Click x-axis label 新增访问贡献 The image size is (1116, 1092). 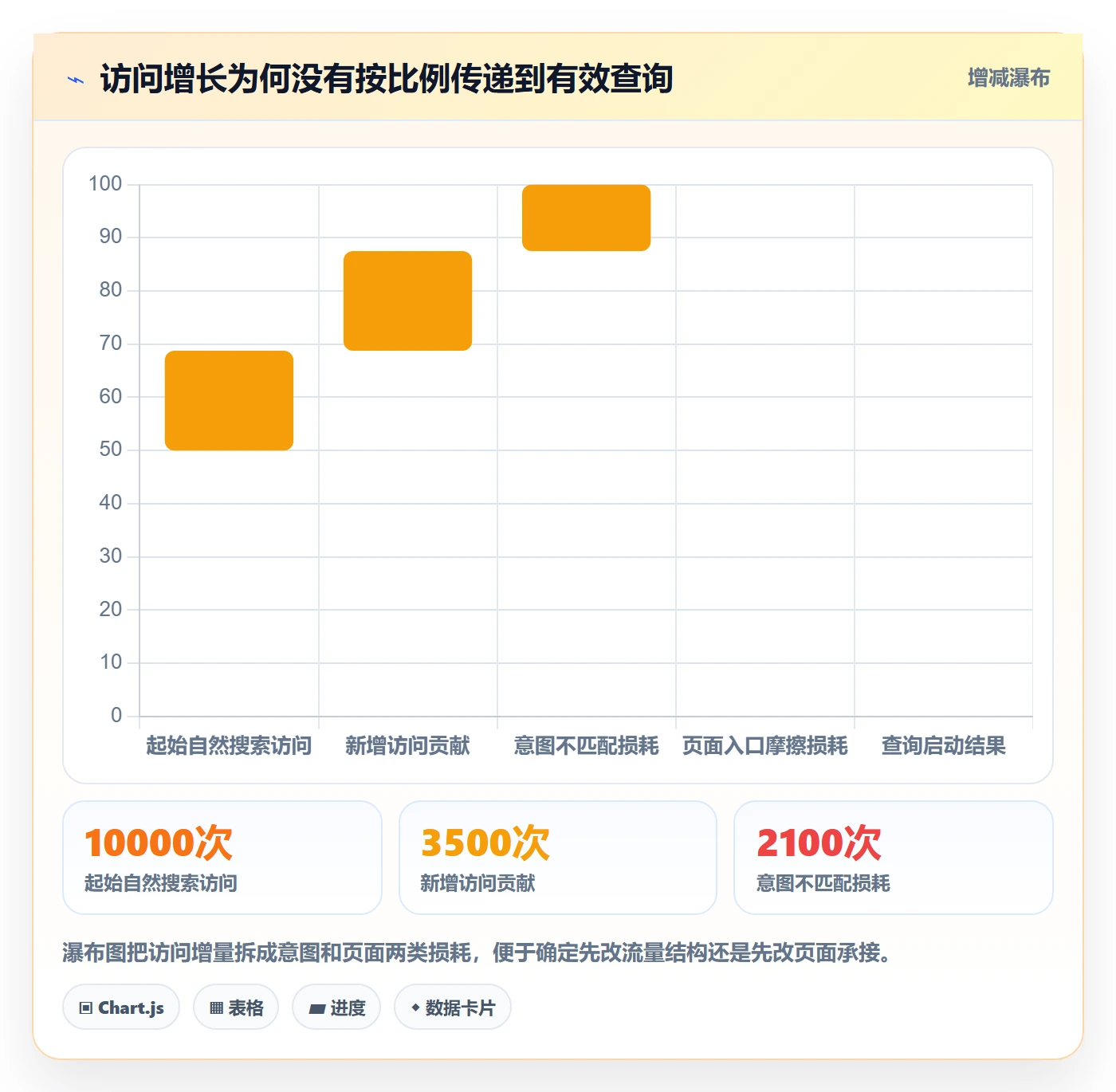(407, 746)
